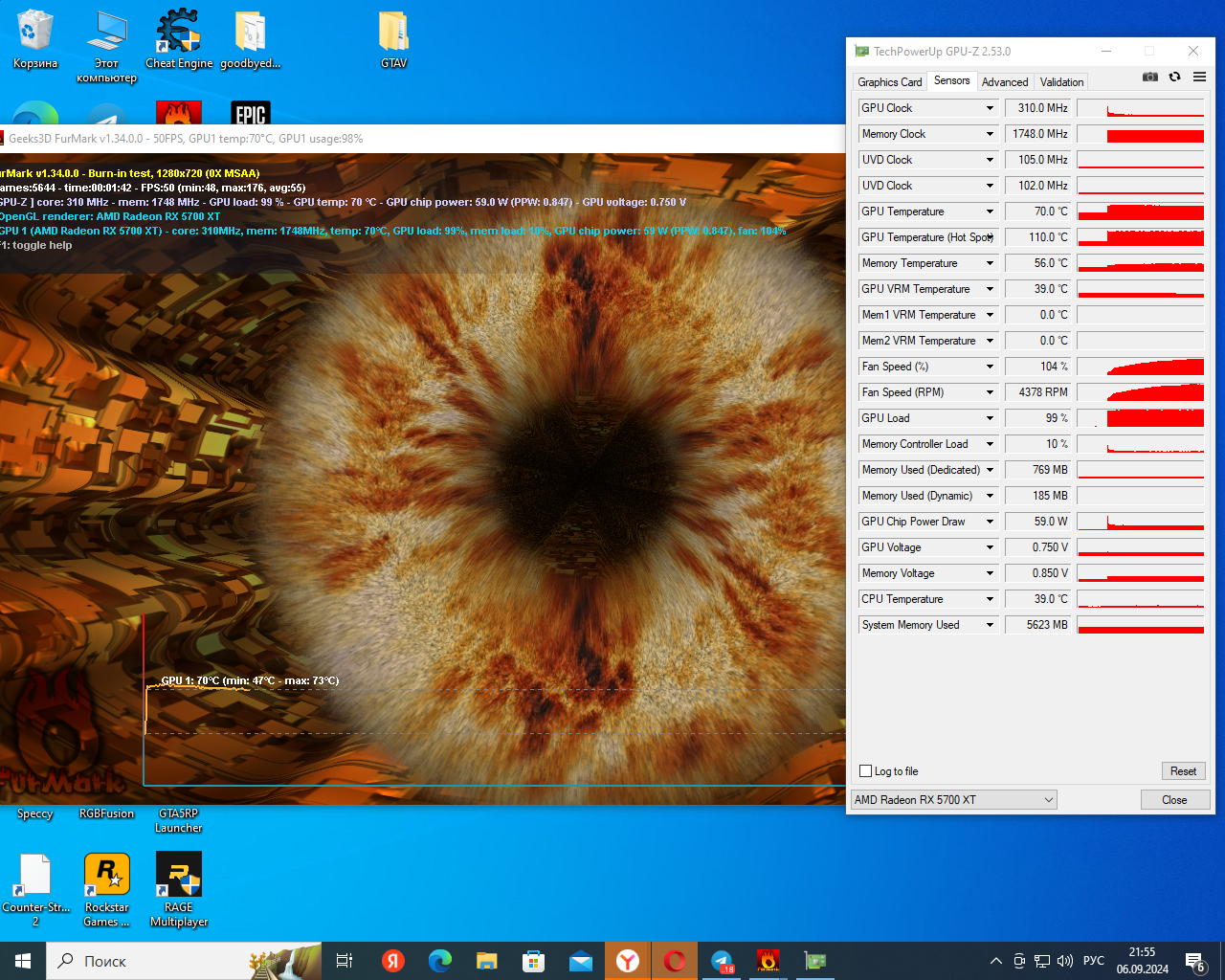Image resolution: width=1225 pixels, height=980 pixels.
Task: Open the Validation tab
Action: pos(1062,82)
